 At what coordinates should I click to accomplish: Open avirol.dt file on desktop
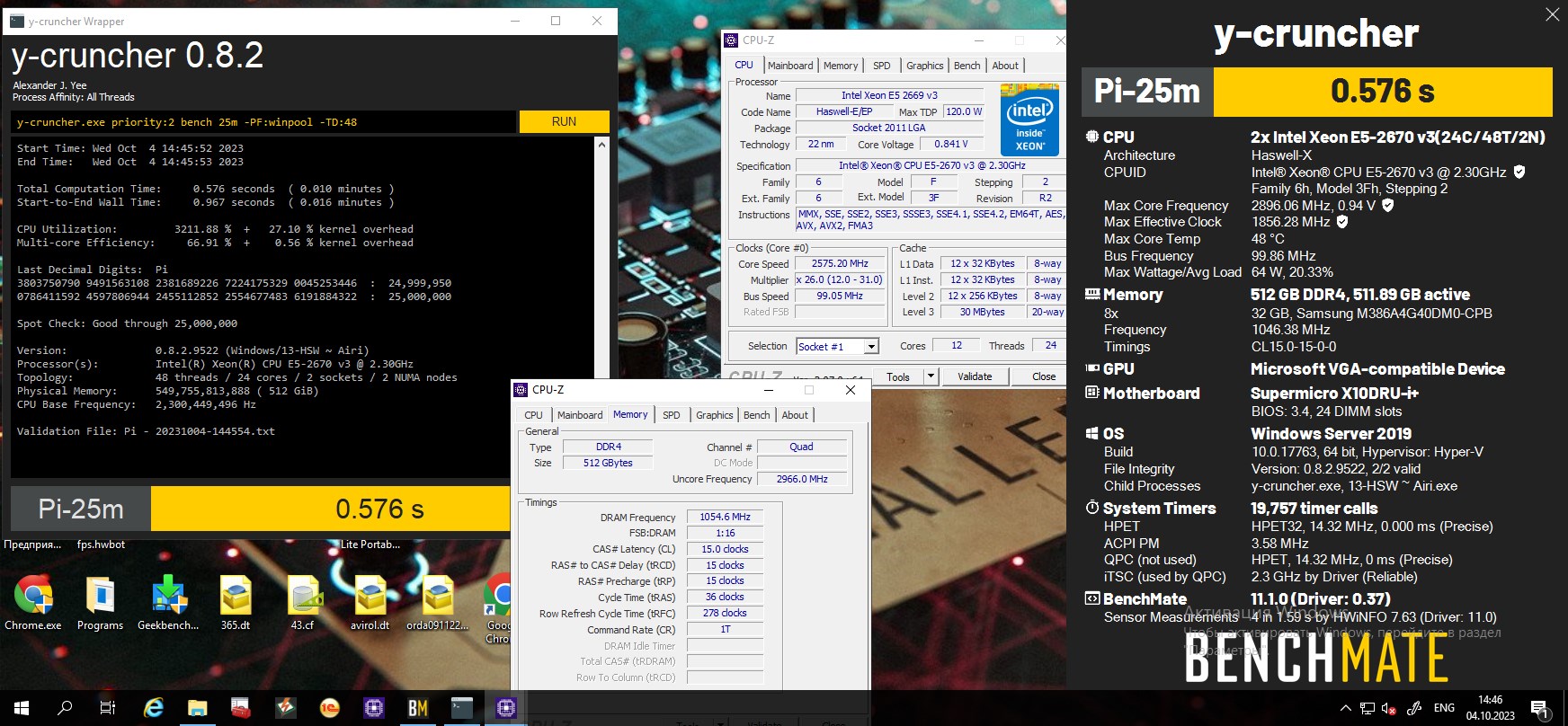(370, 603)
